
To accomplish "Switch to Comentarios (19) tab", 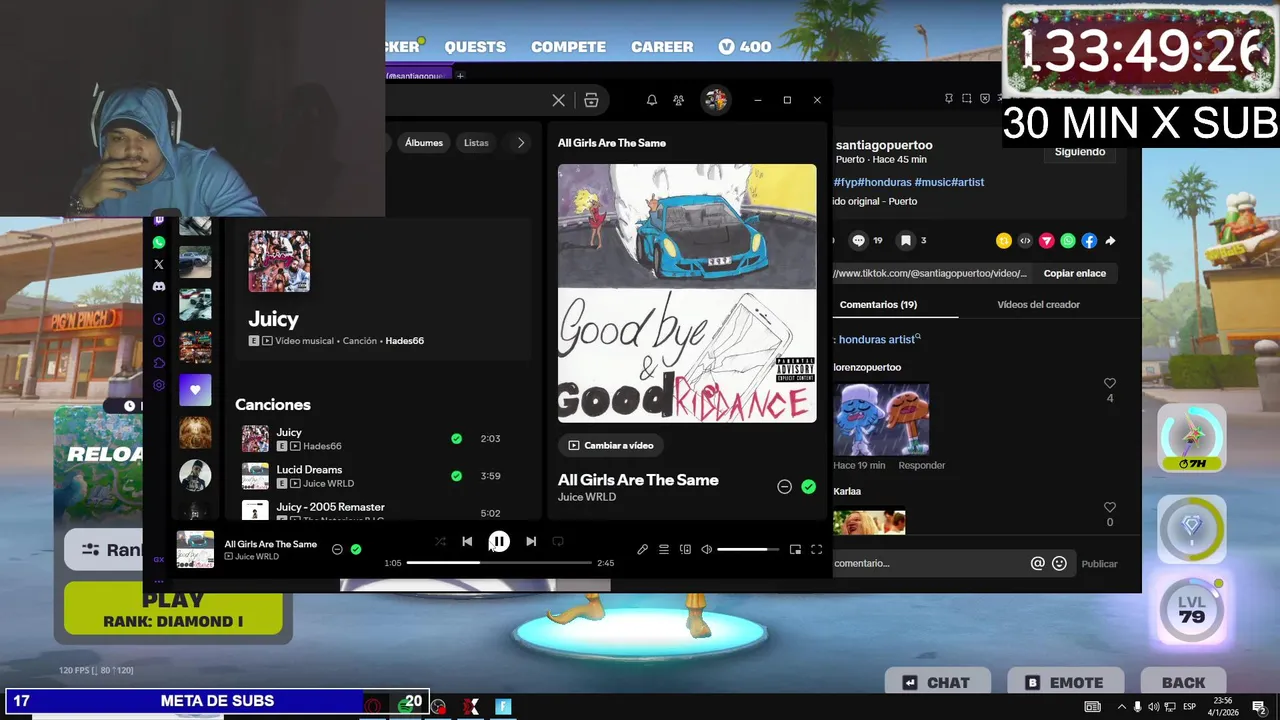I will [x=878, y=305].
